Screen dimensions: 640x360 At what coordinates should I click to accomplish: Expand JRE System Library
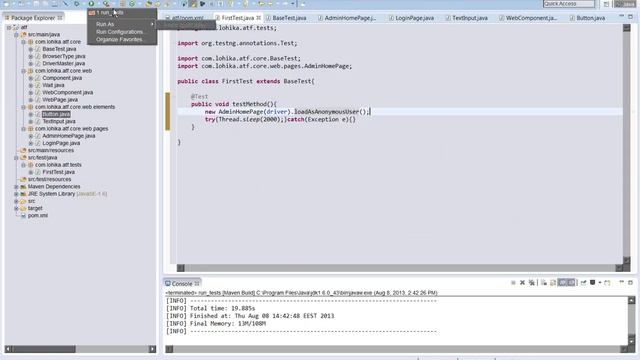tap(16, 194)
